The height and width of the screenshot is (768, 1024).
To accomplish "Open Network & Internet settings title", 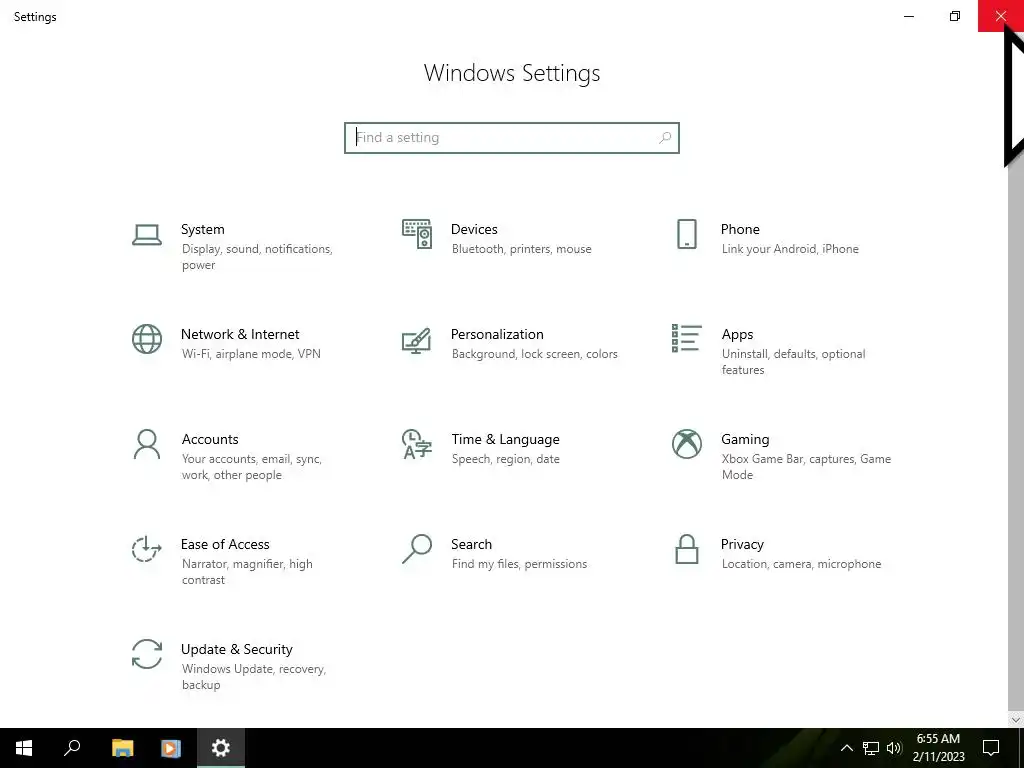I will [x=240, y=334].
